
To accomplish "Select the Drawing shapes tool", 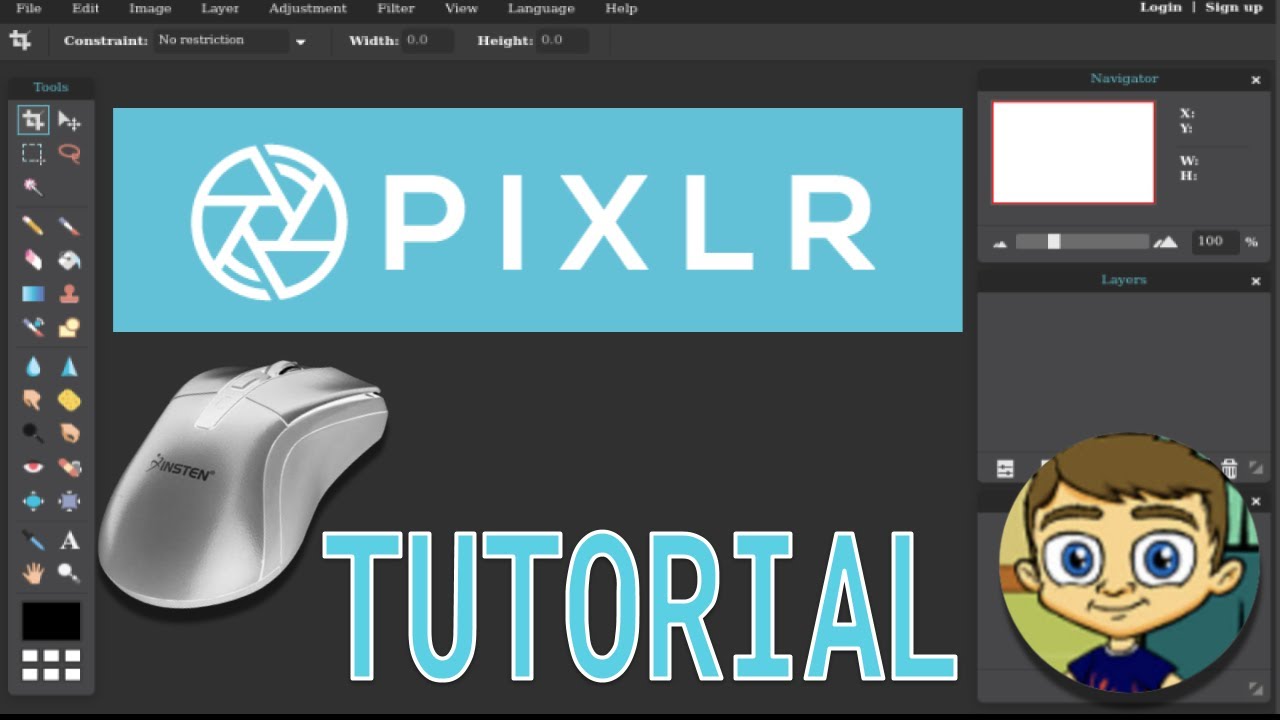I will [x=69, y=327].
